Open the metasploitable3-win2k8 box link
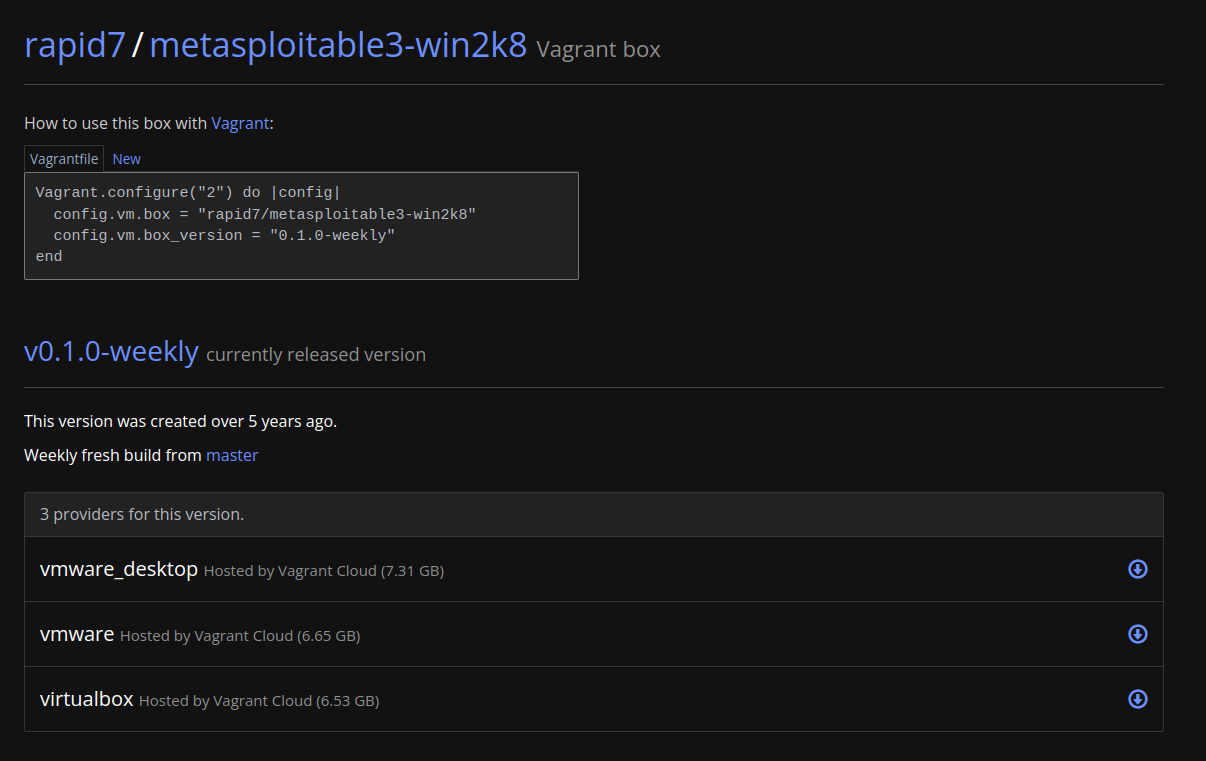The image size is (1206, 761). pos(337,45)
